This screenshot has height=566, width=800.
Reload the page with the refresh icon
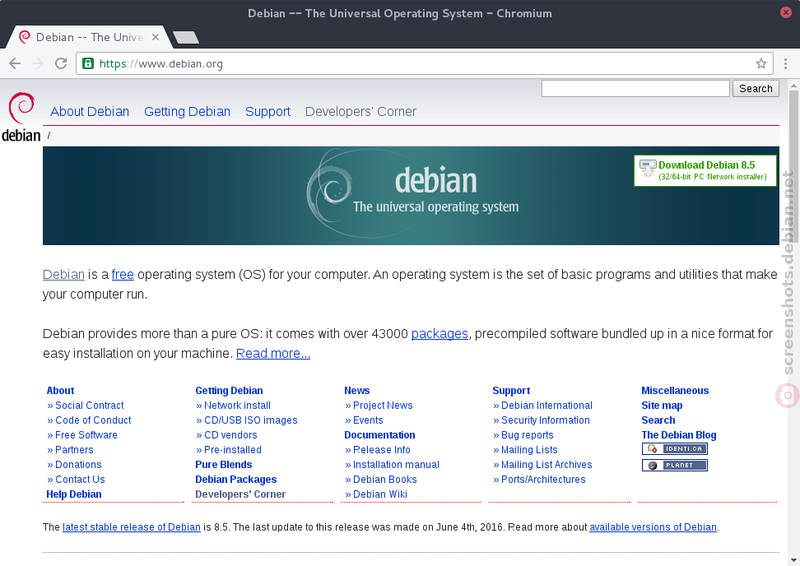[61, 64]
